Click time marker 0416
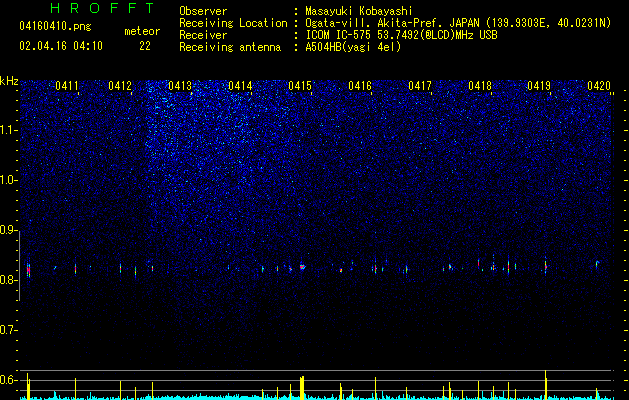This screenshot has width=629, height=400. click(360, 85)
